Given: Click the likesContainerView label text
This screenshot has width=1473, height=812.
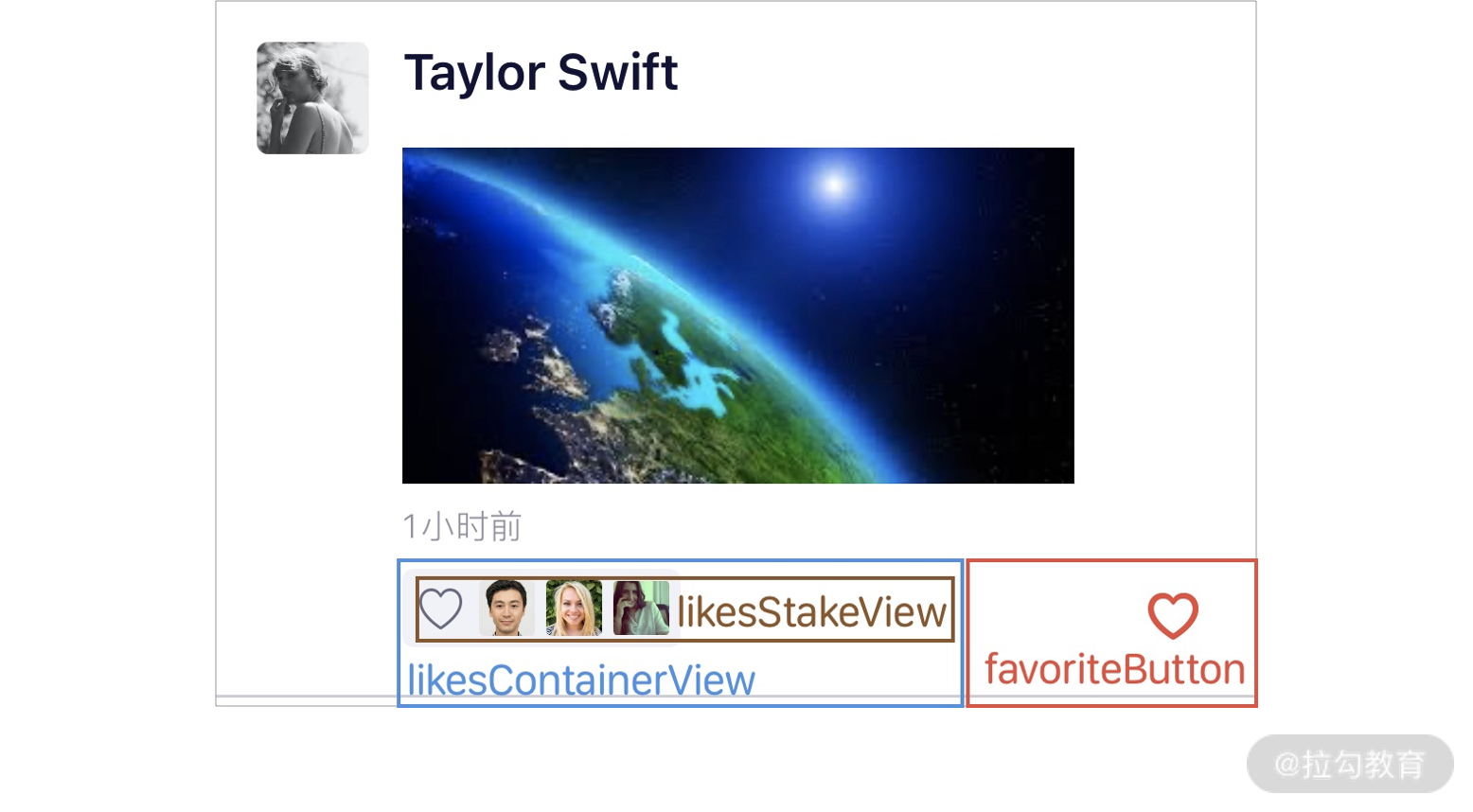Looking at the screenshot, I should point(581,680).
